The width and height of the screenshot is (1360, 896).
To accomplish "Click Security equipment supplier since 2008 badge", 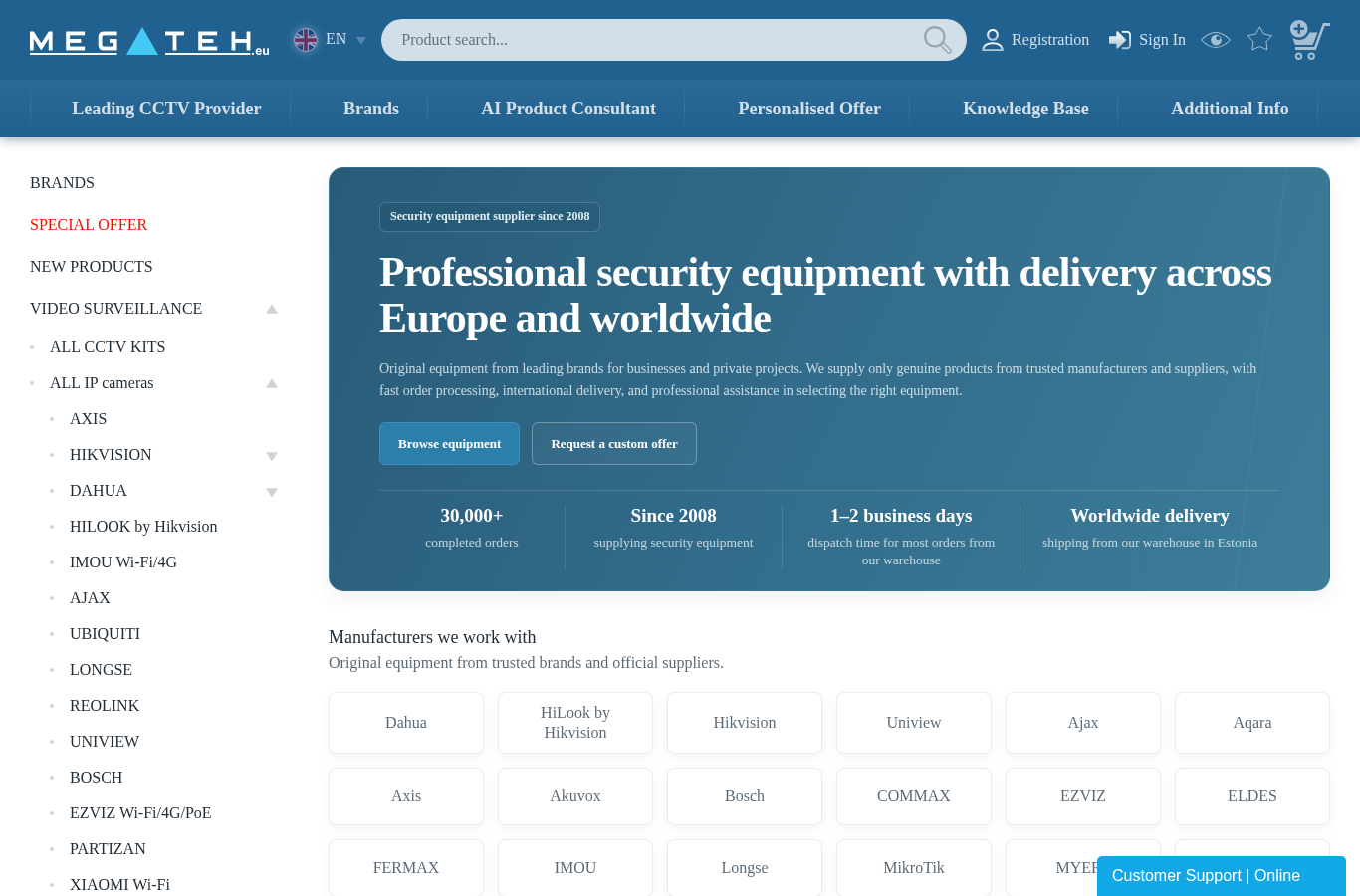I will 490,217.
